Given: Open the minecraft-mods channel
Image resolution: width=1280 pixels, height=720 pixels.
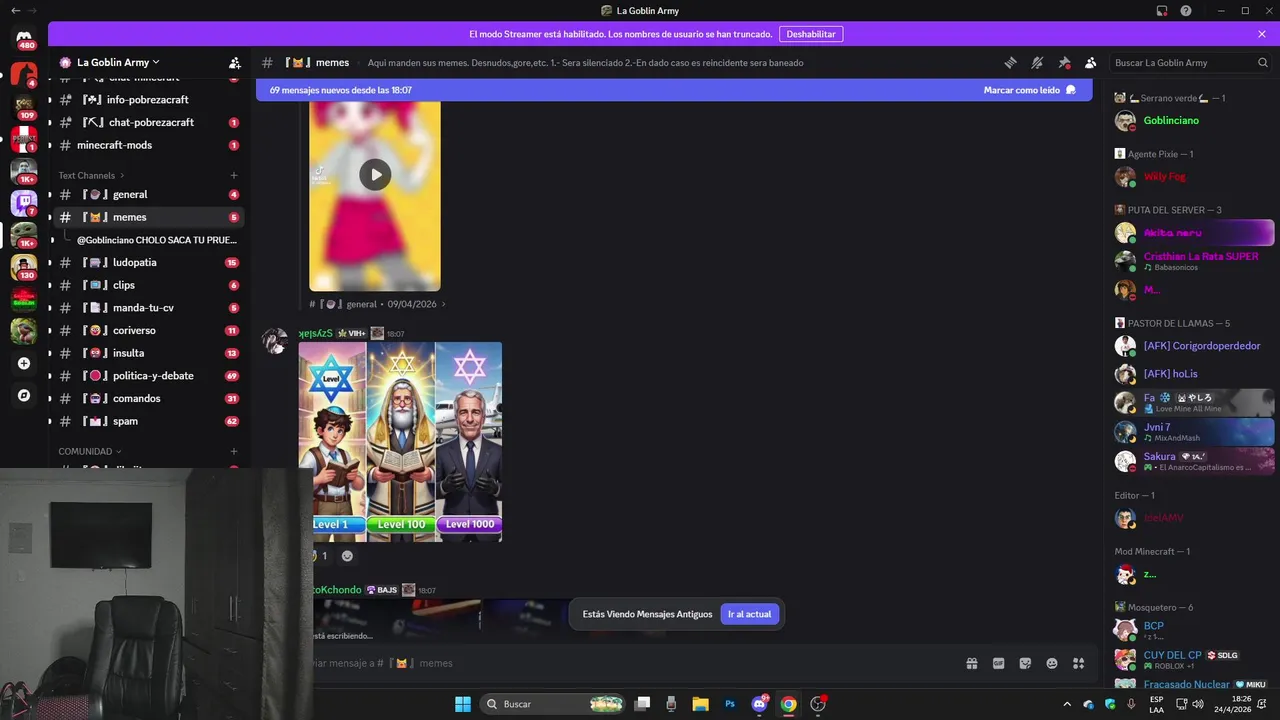Looking at the screenshot, I should [147, 145].
